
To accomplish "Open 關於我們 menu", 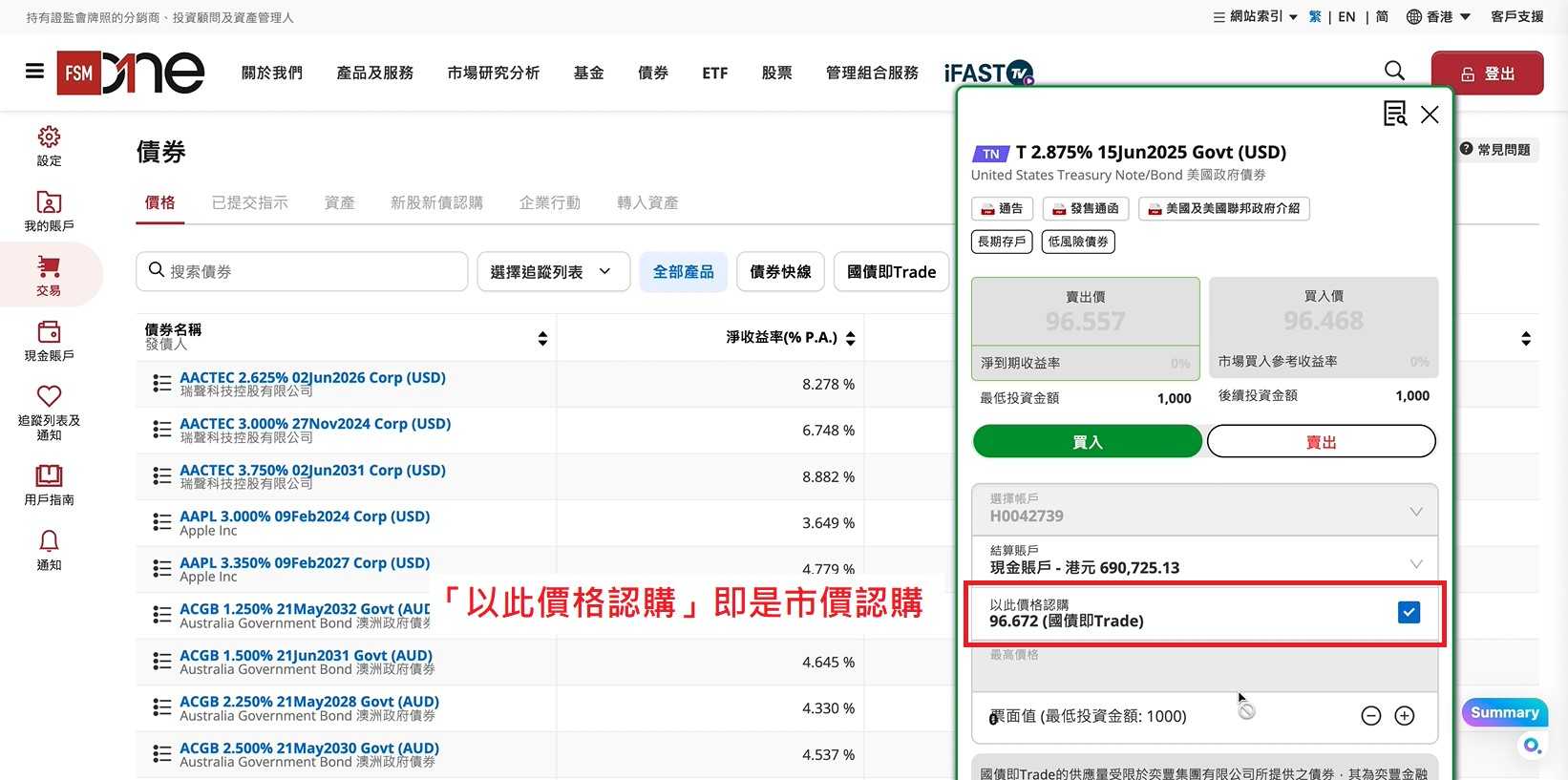I will click(272, 73).
